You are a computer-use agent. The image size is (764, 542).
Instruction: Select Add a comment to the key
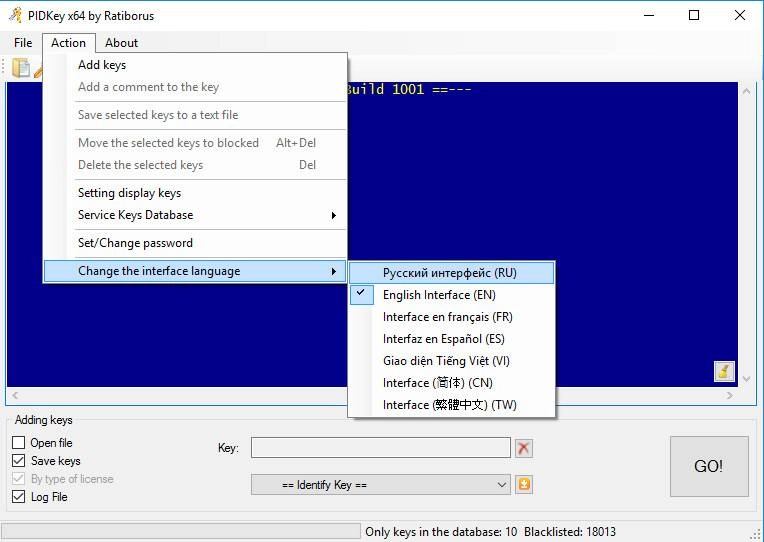pyautogui.click(x=195, y=87)
